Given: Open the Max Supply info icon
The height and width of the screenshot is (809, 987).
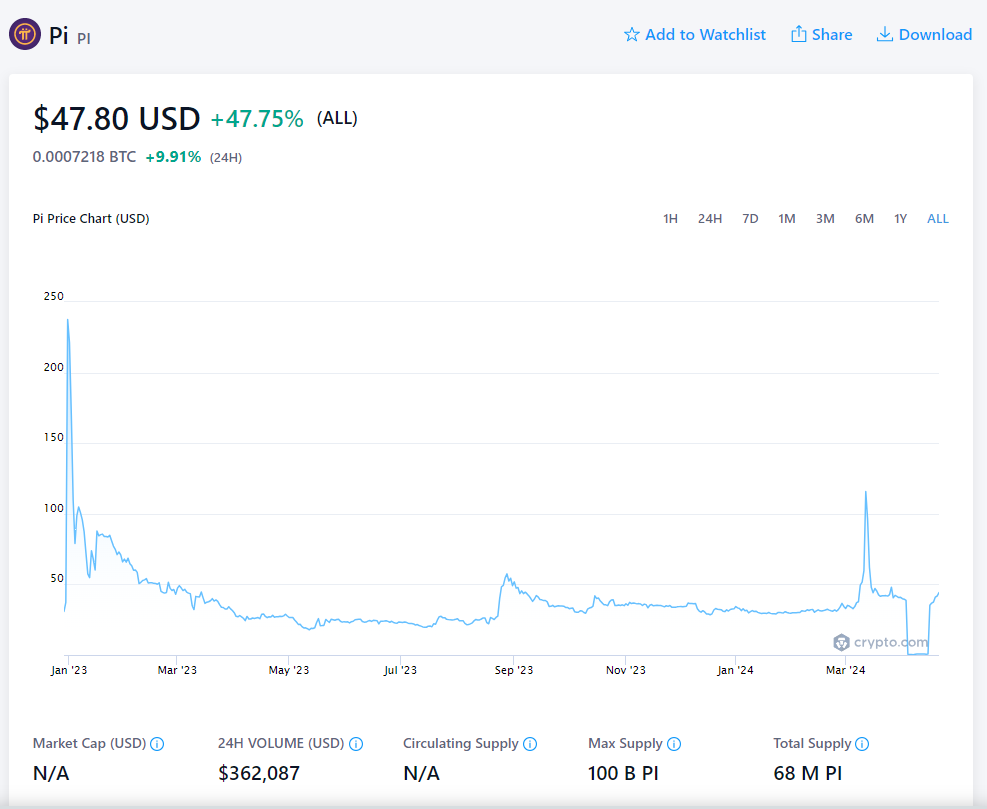Looking at the screenshot, I should pos(674,744).
